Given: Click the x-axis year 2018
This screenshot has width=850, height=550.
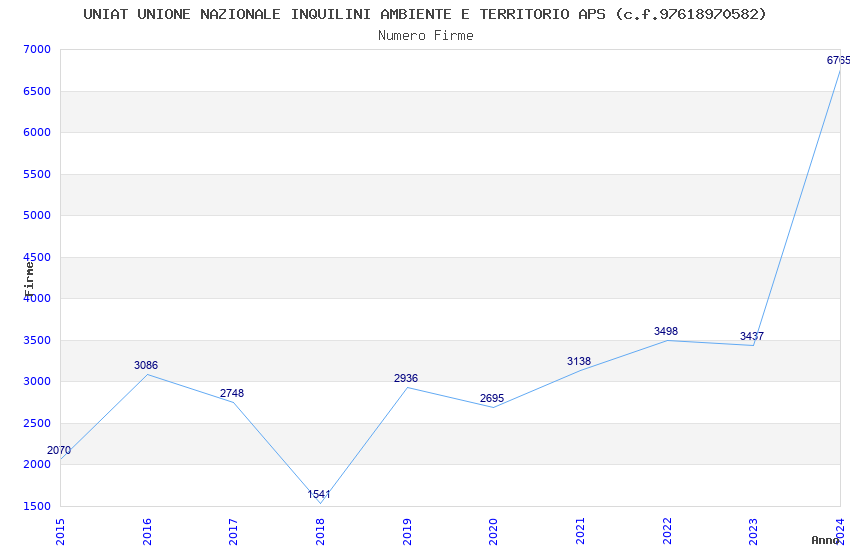Looking at the screenshot, I should [320, 532].
